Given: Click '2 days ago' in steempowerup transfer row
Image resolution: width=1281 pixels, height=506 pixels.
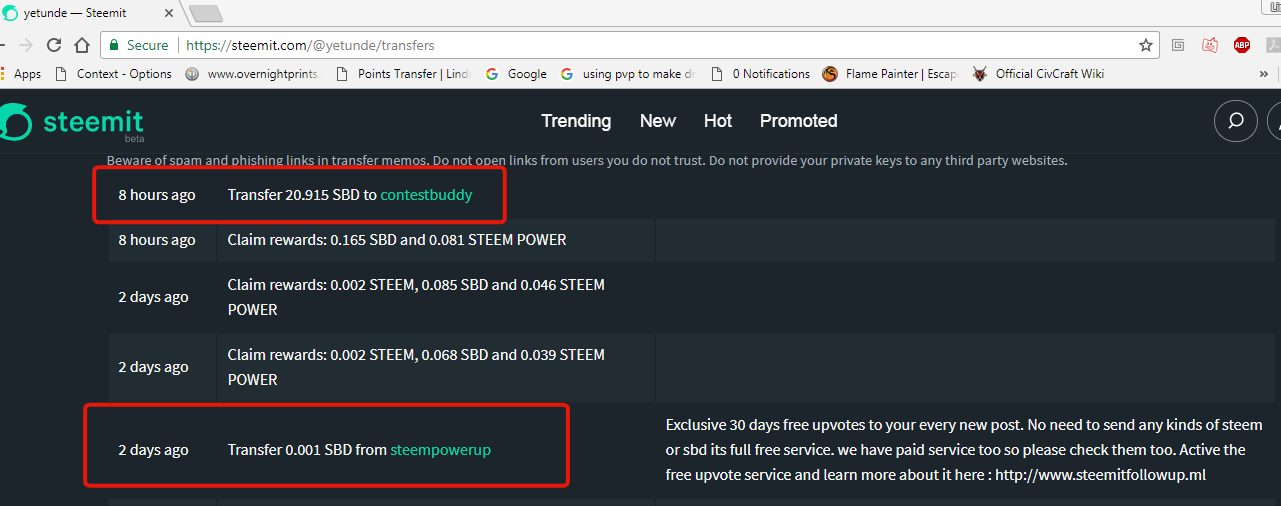Looking at the screenshot, I should [x=153, y=450].
